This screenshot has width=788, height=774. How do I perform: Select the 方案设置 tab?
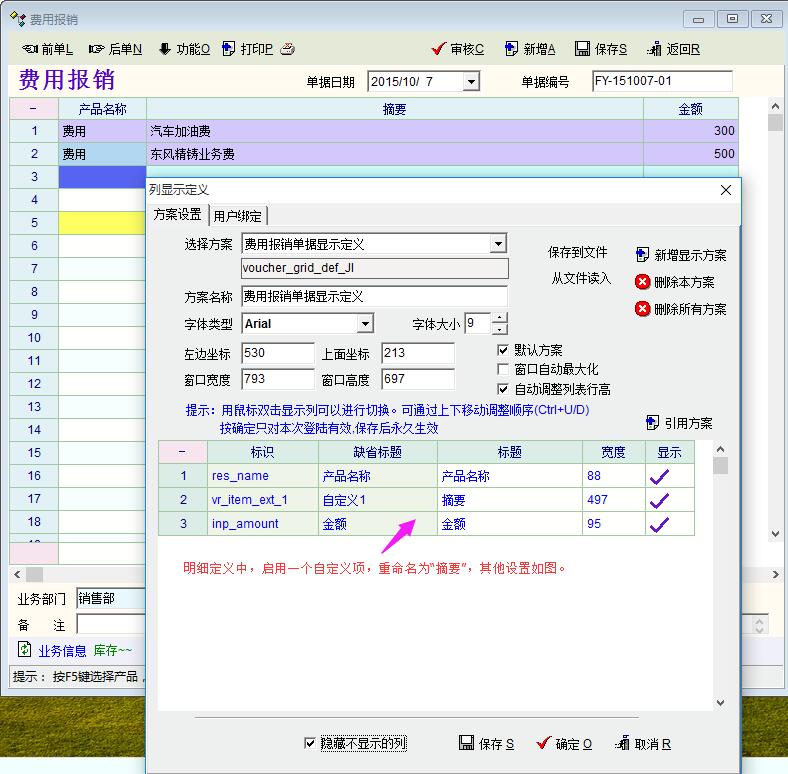click(177, 214)
